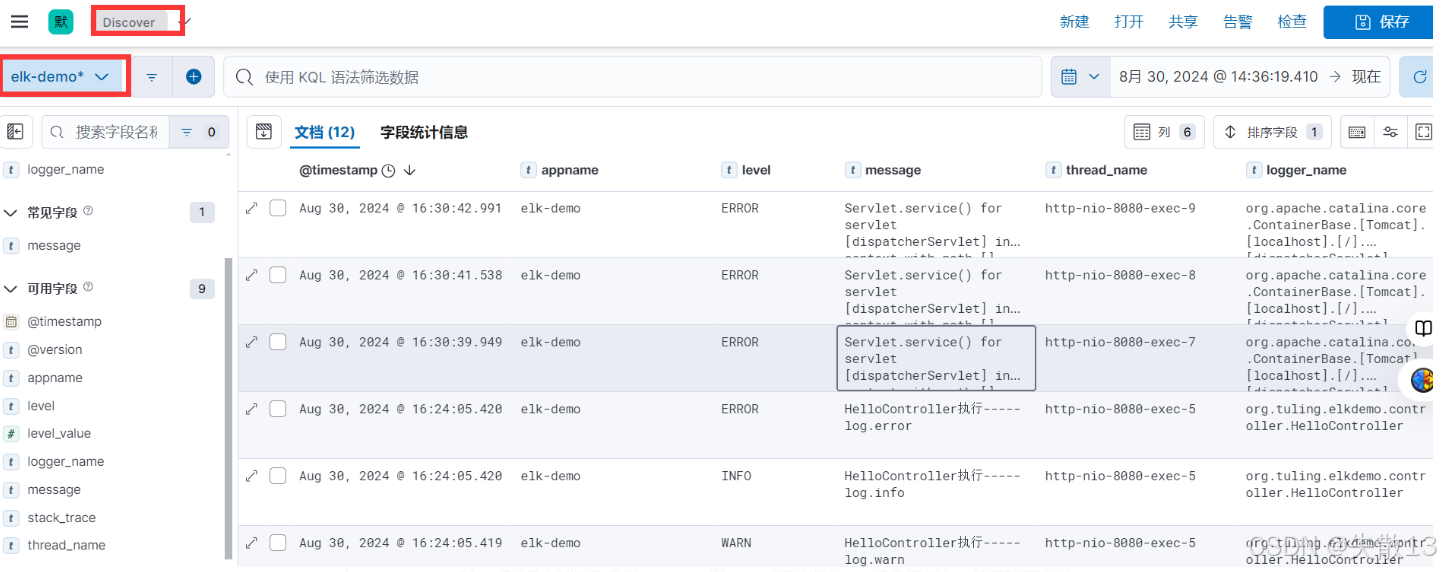This screenshot has width=1441, height=572.
Task: Click 共享 in the top menu
Action: pos(1183,21)
